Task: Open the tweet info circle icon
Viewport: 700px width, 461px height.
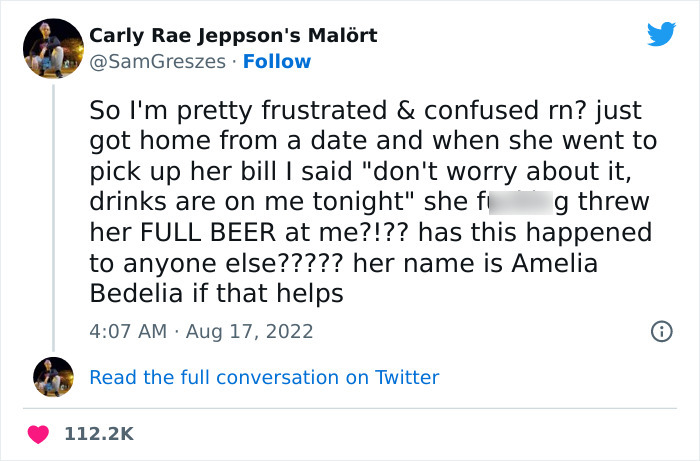Action: pos(660,330)
